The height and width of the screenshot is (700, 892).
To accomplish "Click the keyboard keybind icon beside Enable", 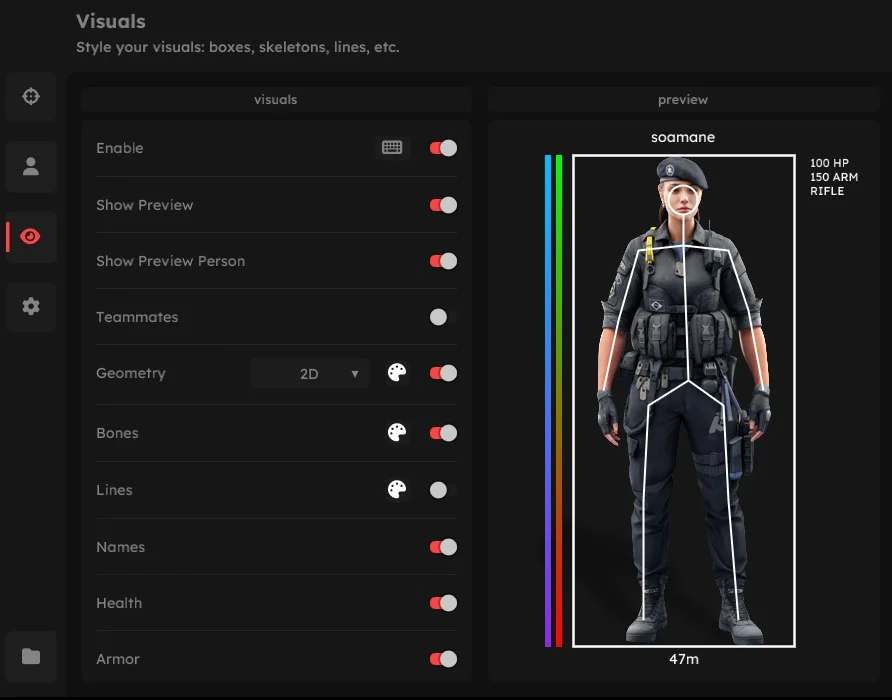I will [392, 148].
